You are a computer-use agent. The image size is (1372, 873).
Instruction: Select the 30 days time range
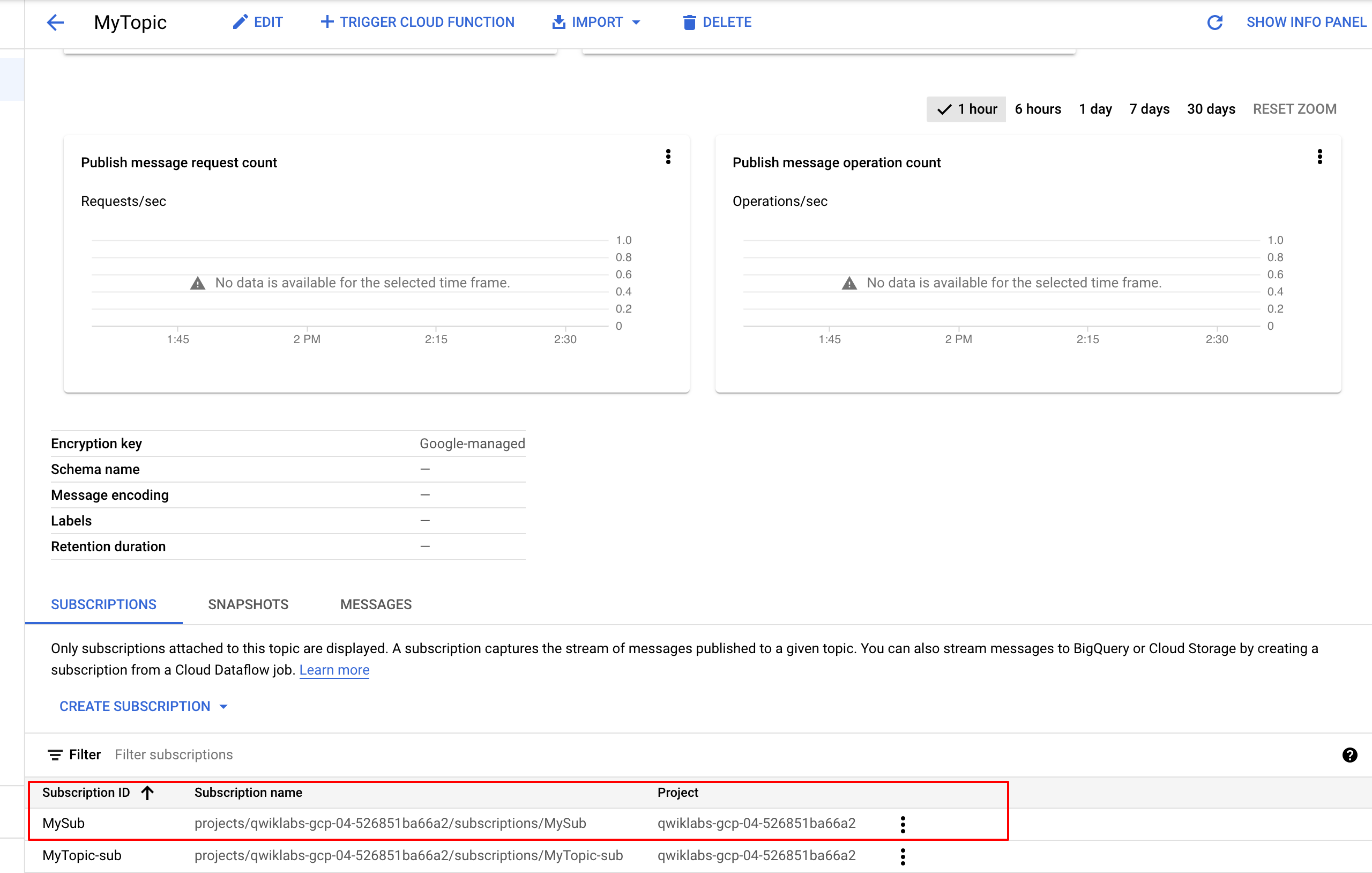point(1211,109)
